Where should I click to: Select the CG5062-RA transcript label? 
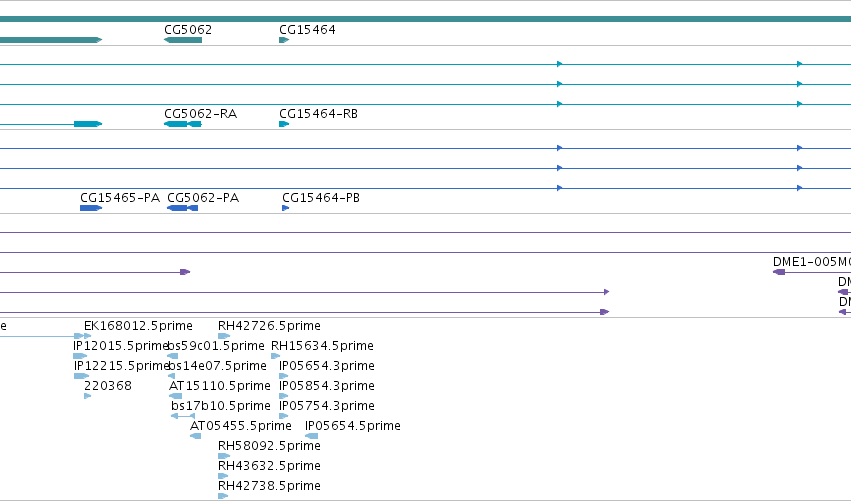[x=200, y=114]
